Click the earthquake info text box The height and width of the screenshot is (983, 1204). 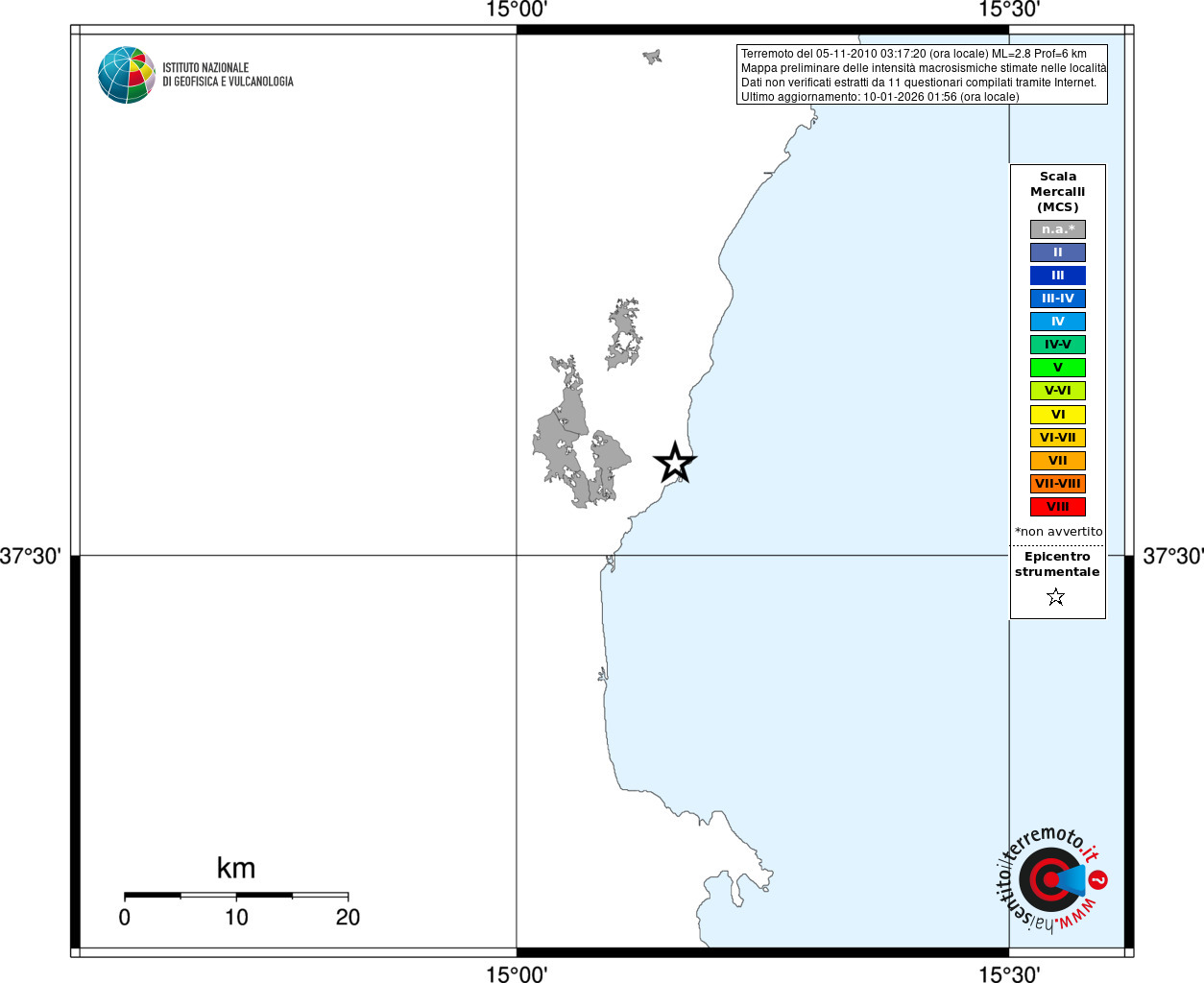[923, 75]
